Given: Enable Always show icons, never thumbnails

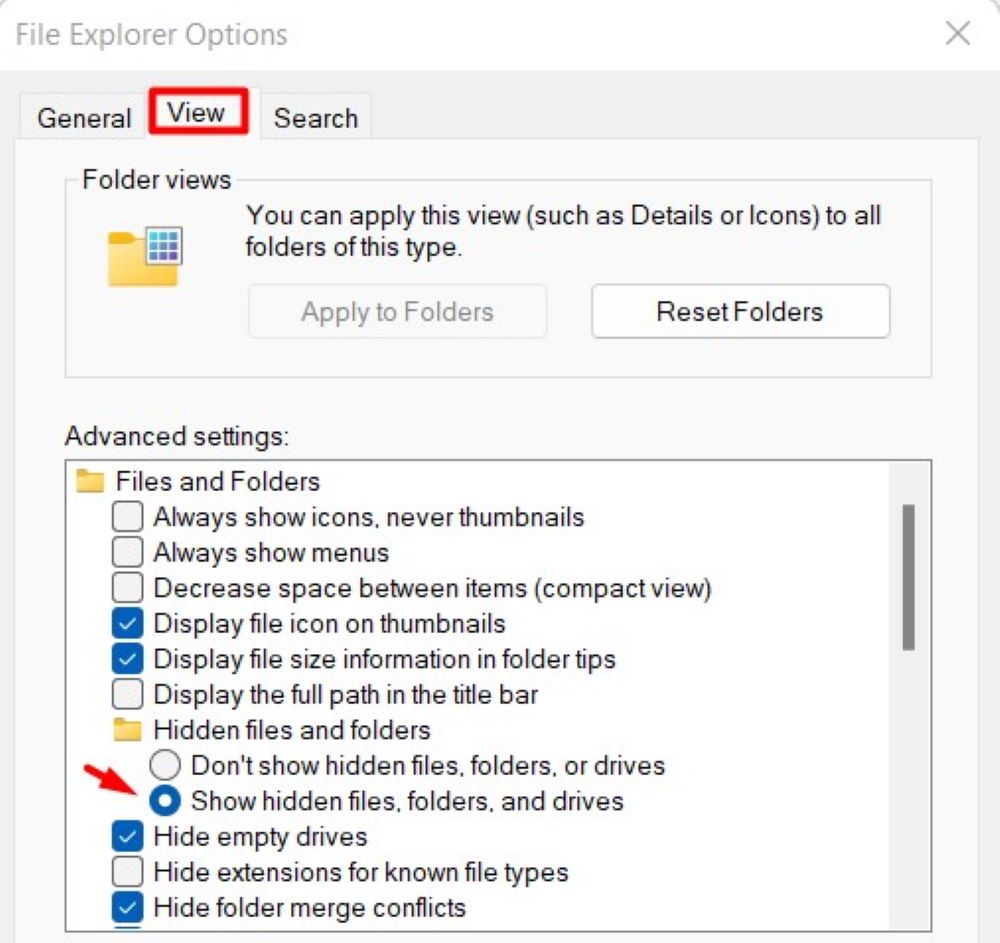Looking at the screenshot, I should pyautogui.click(x=128, y=518).
